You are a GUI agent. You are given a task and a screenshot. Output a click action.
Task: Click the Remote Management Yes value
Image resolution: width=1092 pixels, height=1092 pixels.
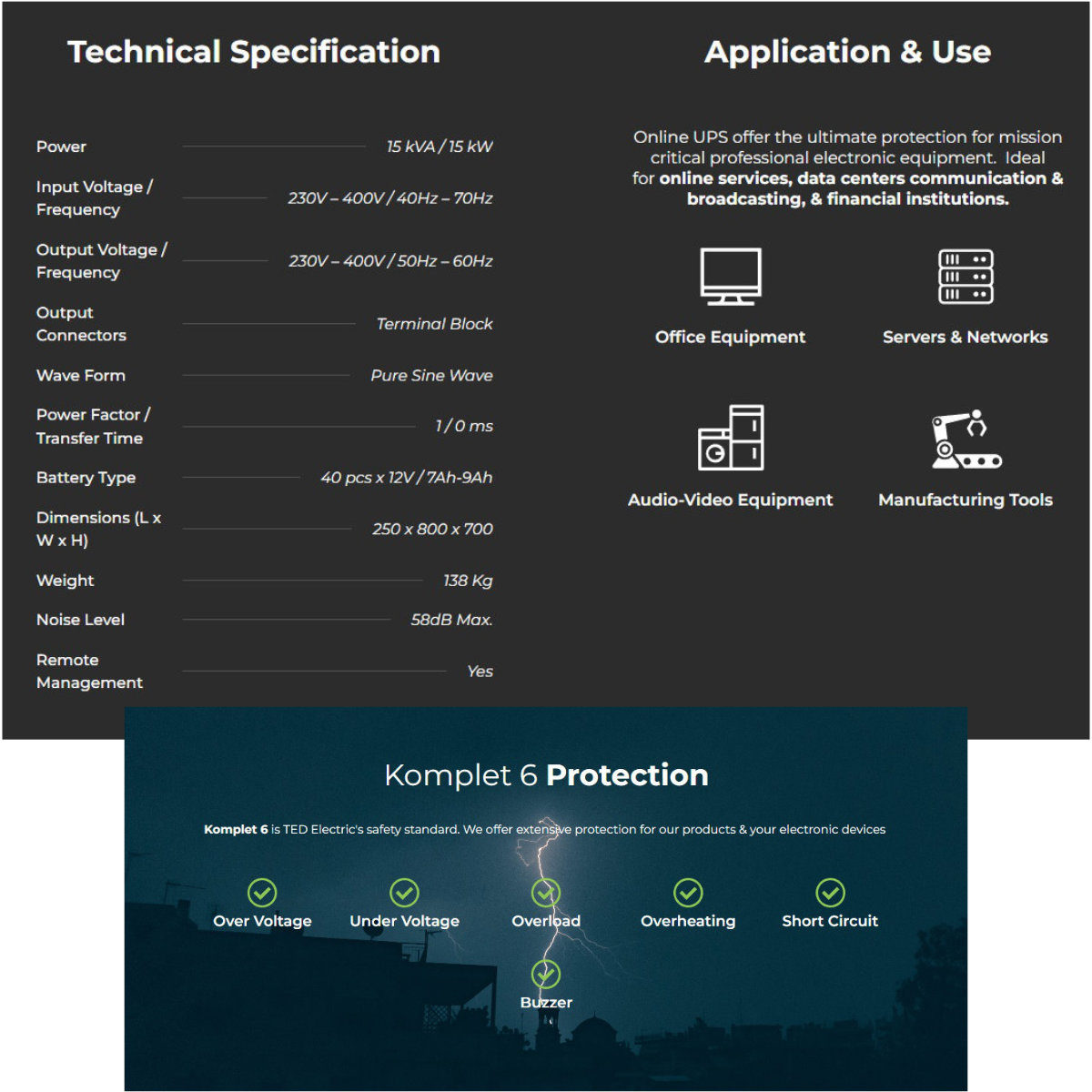[480, 672]
